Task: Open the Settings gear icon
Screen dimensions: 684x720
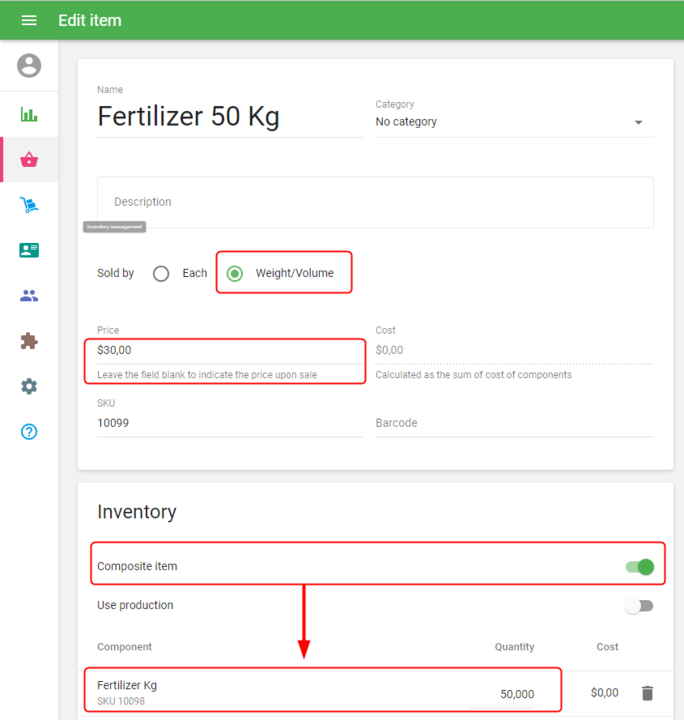Action: click(x=29, y=386)
